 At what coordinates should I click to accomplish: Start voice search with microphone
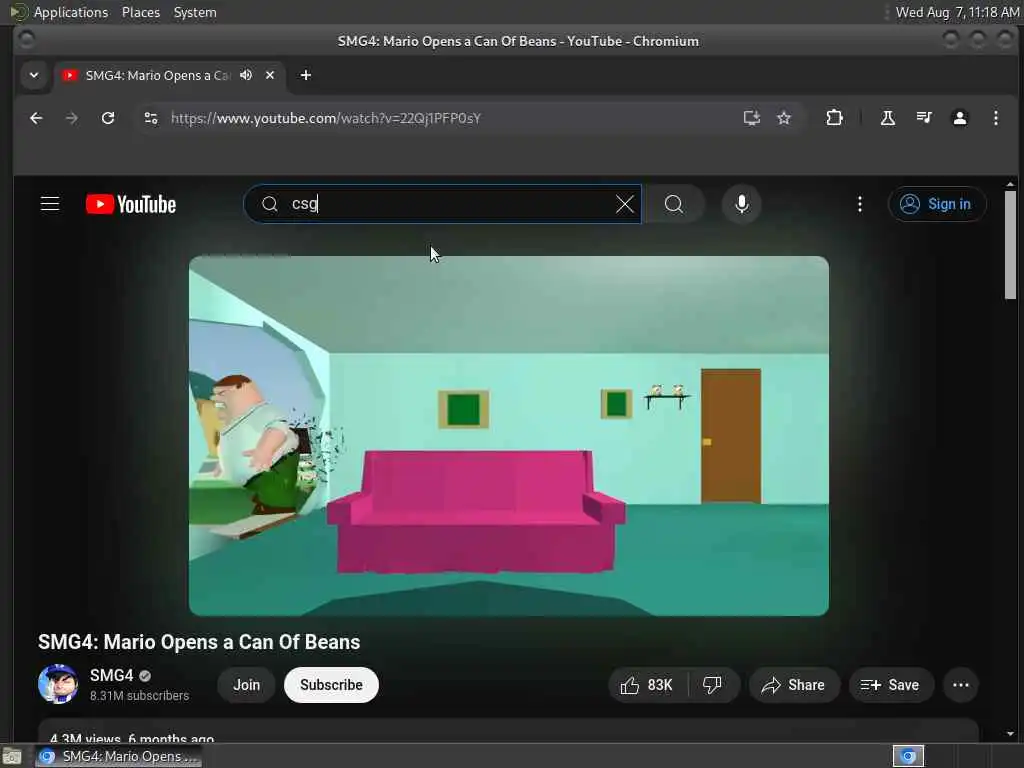click(x=741, y=204)
